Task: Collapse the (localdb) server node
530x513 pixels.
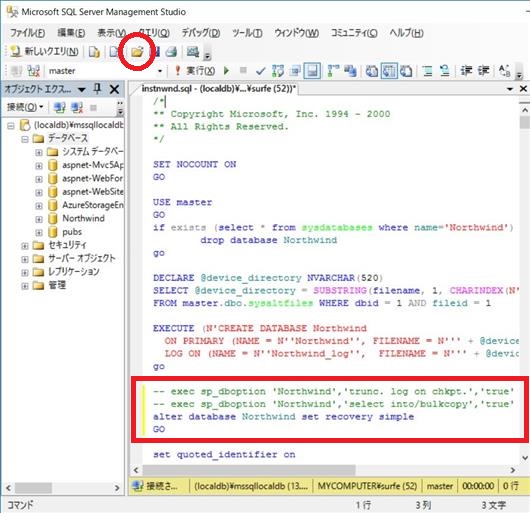Action: [x=11, y=126]
